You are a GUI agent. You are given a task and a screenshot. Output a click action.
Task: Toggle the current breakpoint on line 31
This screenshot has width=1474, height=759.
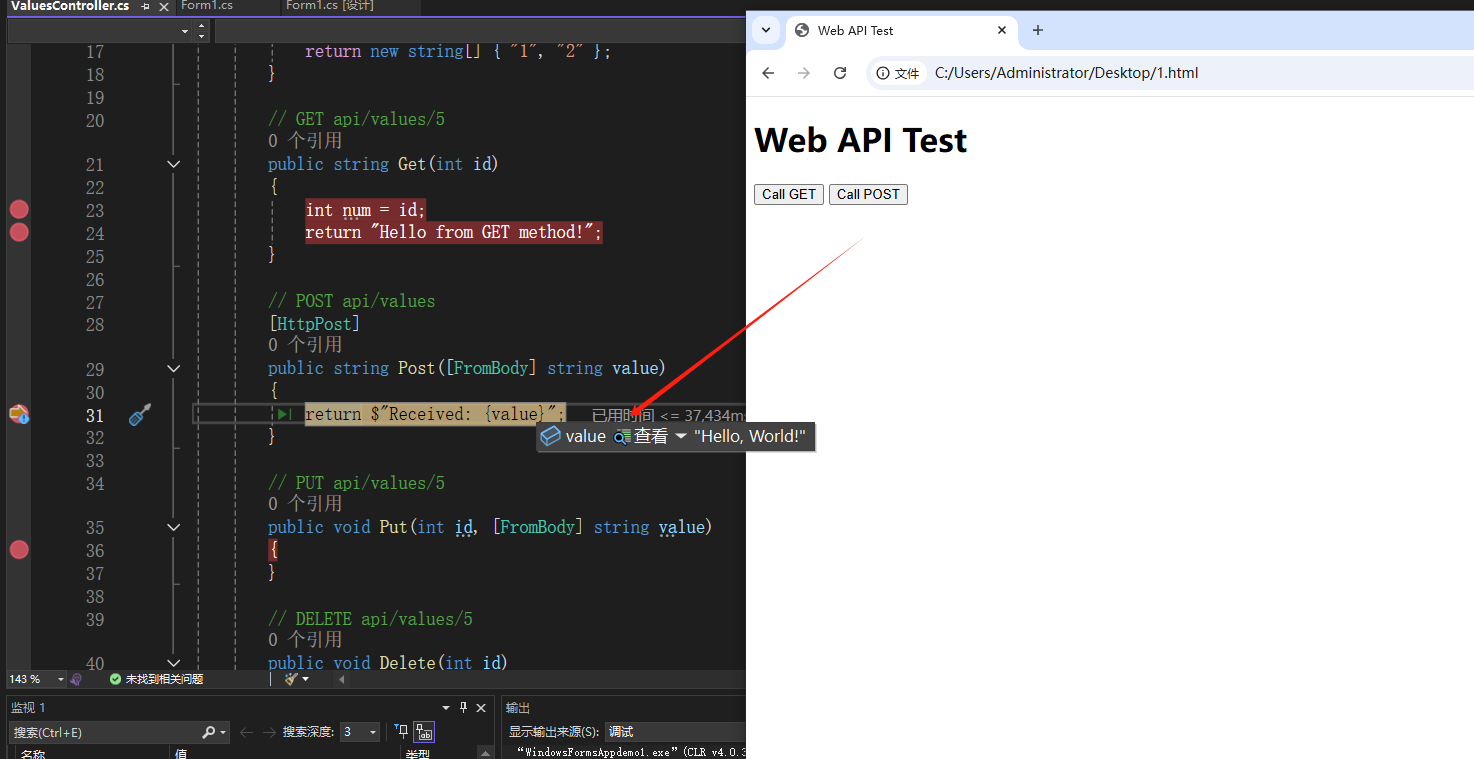19,413
